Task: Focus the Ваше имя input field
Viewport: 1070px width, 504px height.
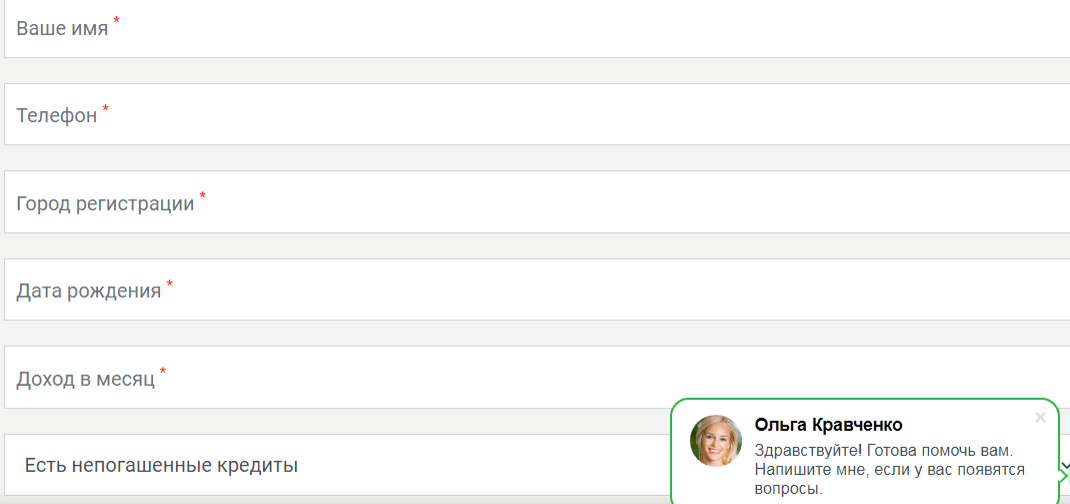Action: tap(537, 27)
